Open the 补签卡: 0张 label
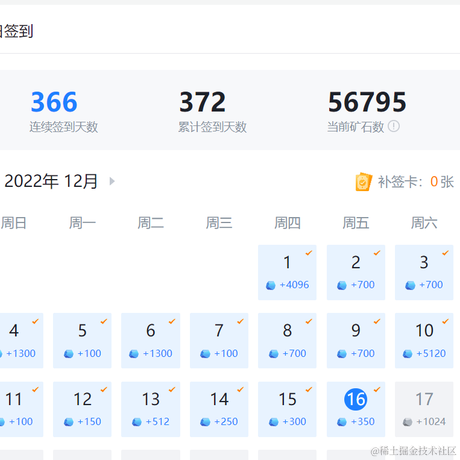Screen dimensions: 460x460 [x=416, y=182]
